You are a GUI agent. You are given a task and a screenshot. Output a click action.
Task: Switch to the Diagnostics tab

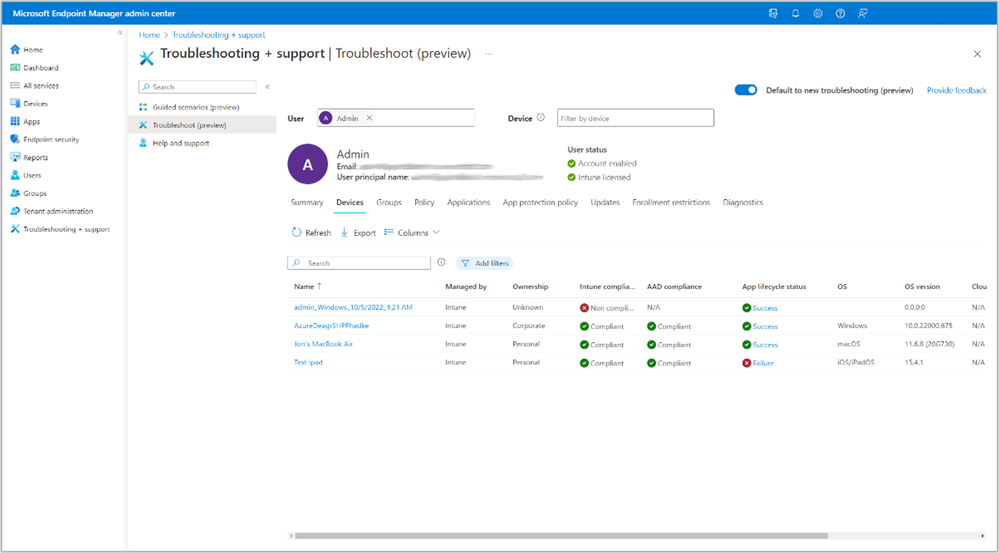click(x=743, y=203)
